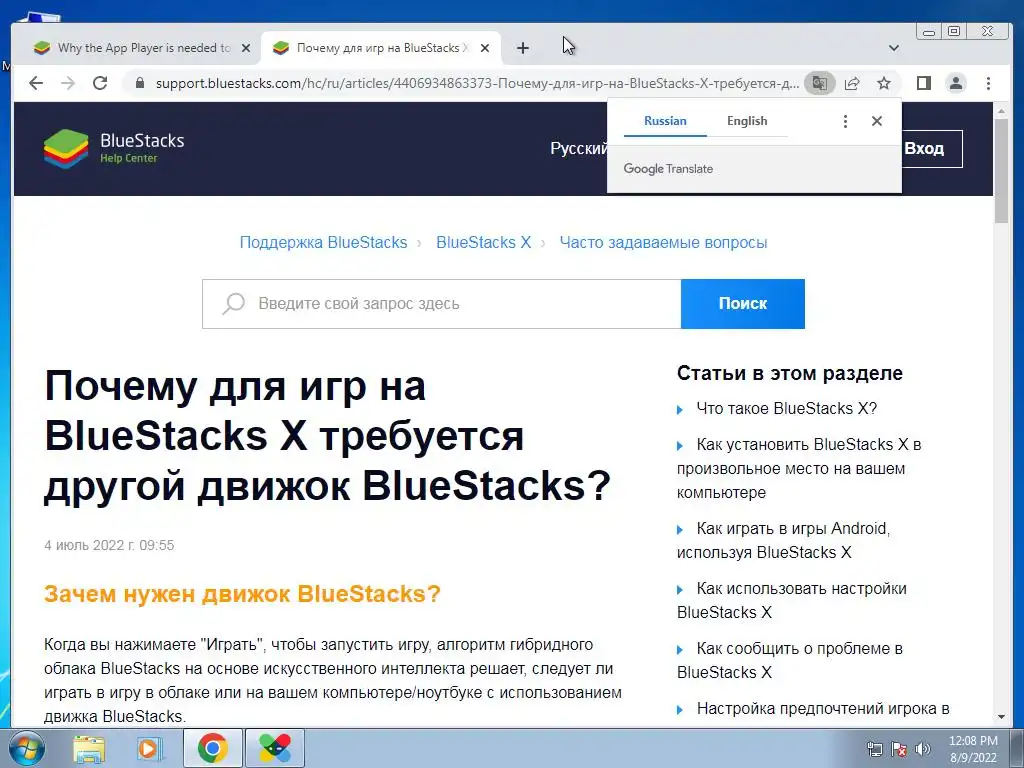Close the 'Почему для игр на BlueStacks X' tab

[x=485, y=48]
